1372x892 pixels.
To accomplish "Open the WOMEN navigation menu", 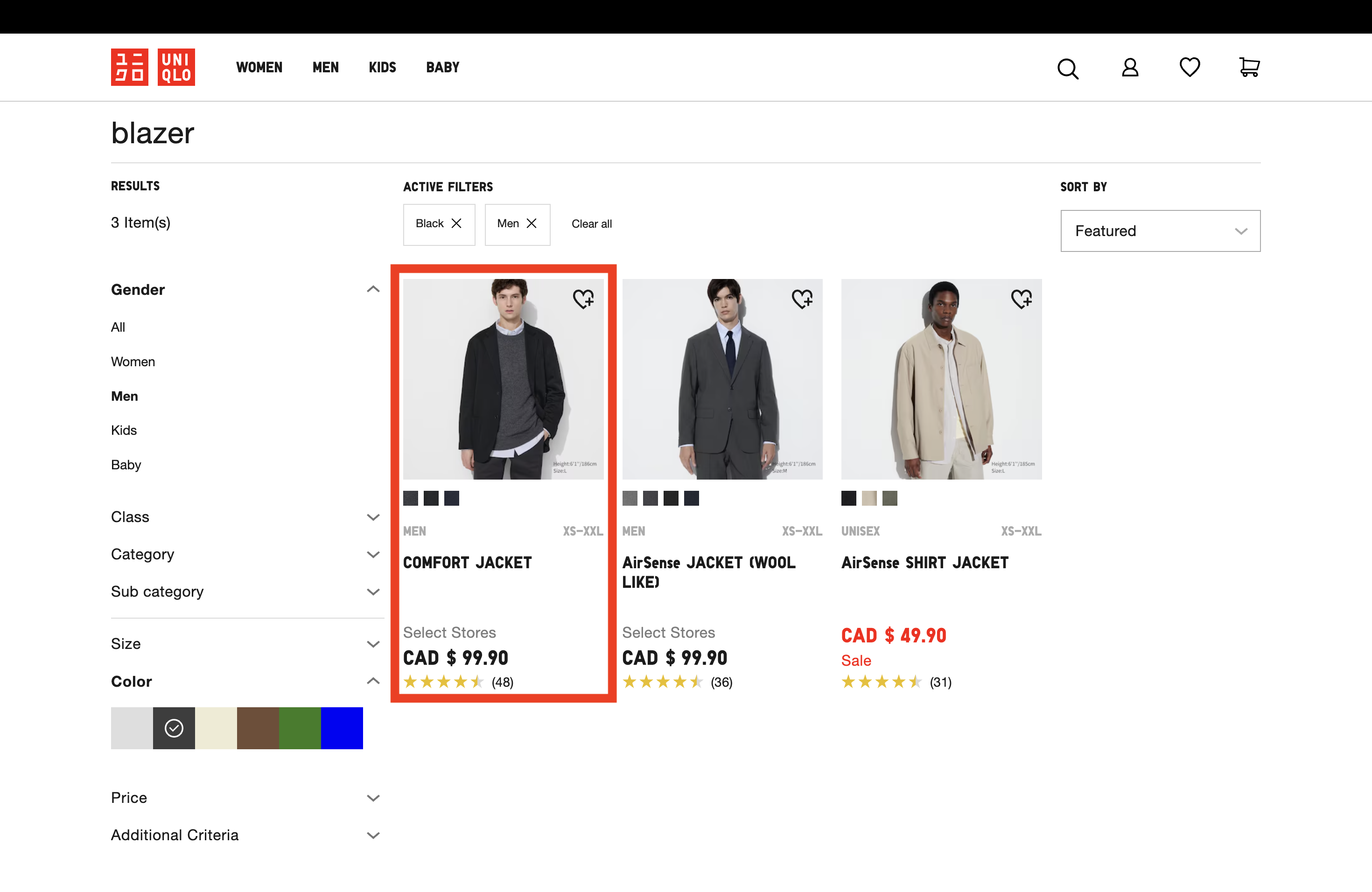I will pyautogui.click(x=259, y=68).
